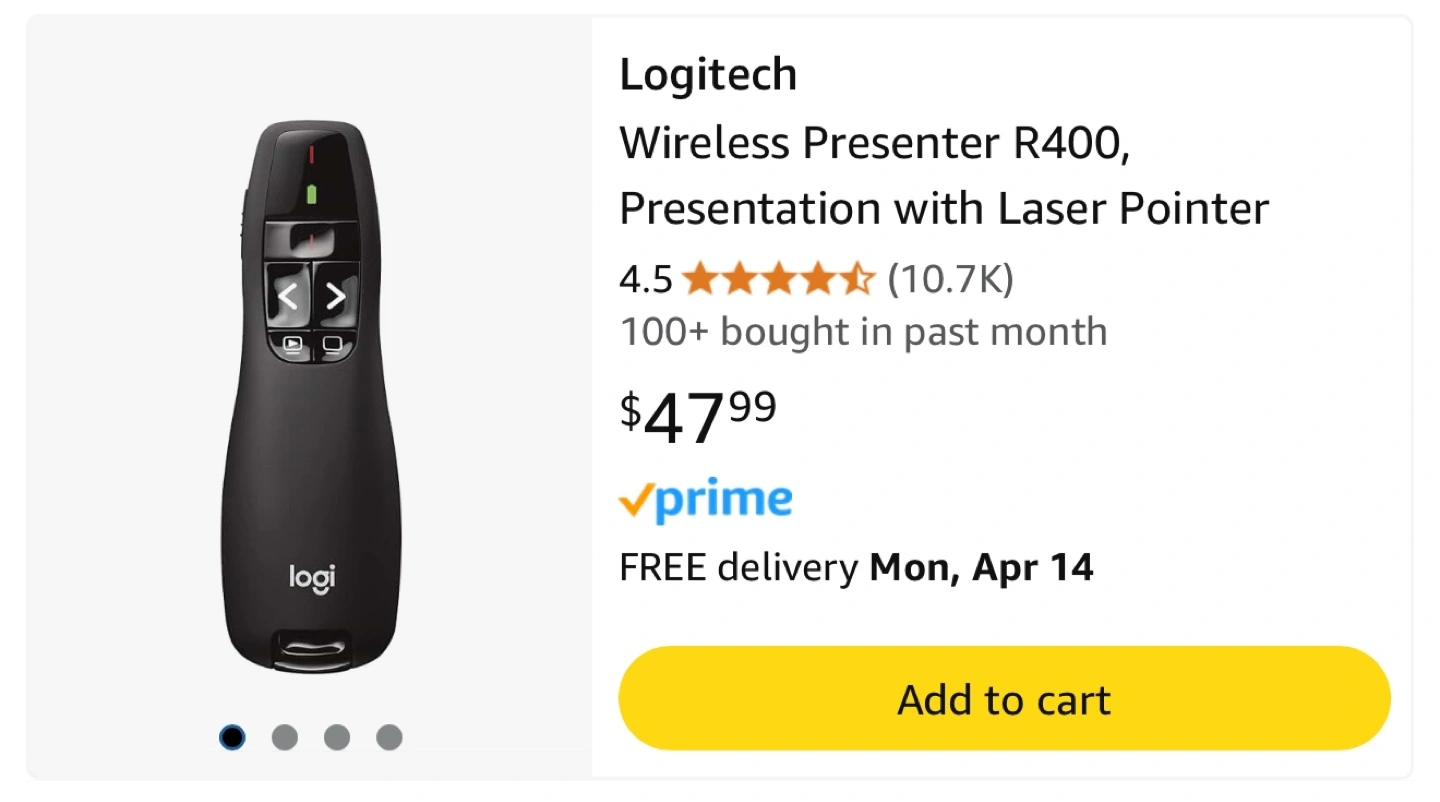Open the Logitech brand name

(708, 75)
